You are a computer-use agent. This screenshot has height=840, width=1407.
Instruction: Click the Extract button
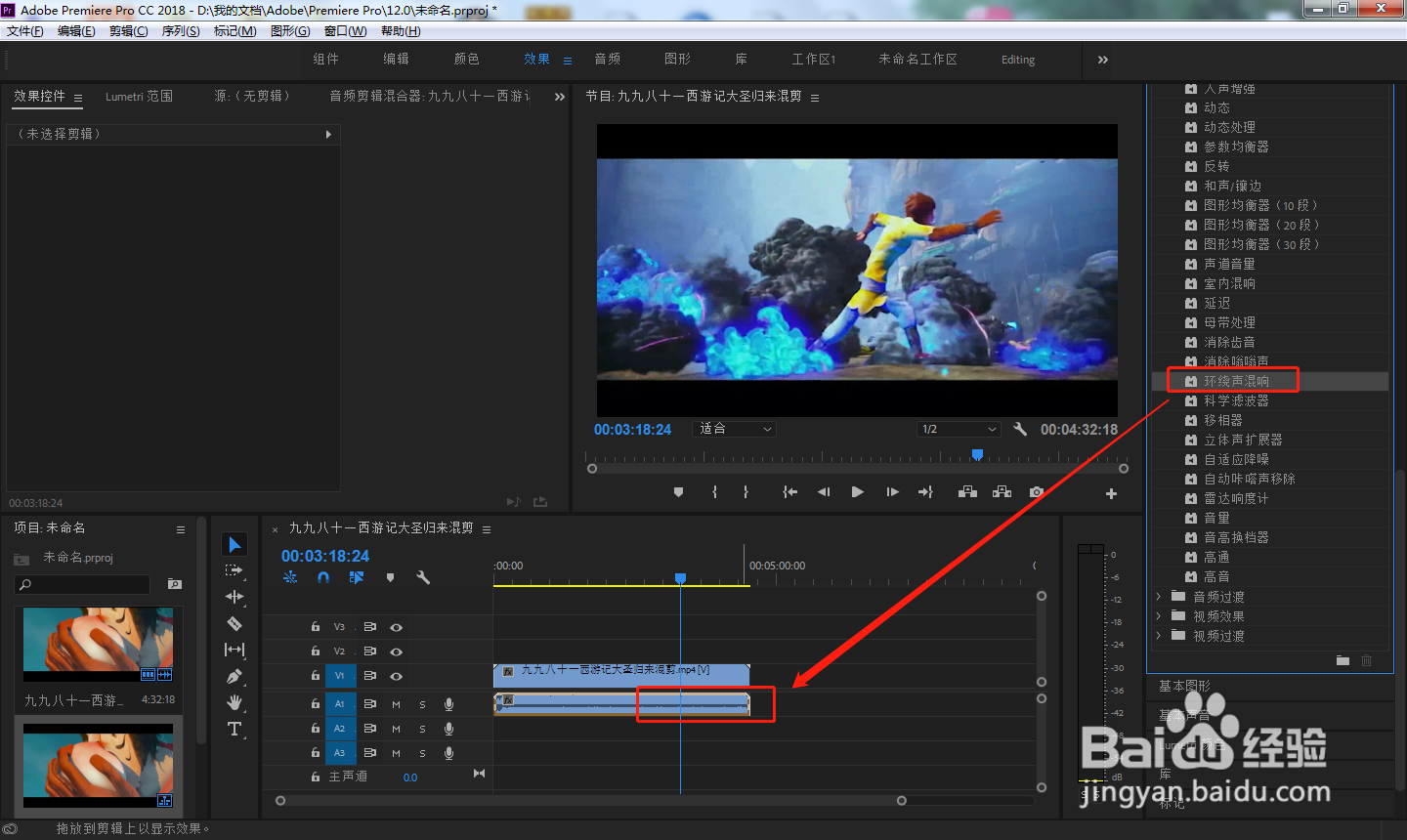[1002, 492]
